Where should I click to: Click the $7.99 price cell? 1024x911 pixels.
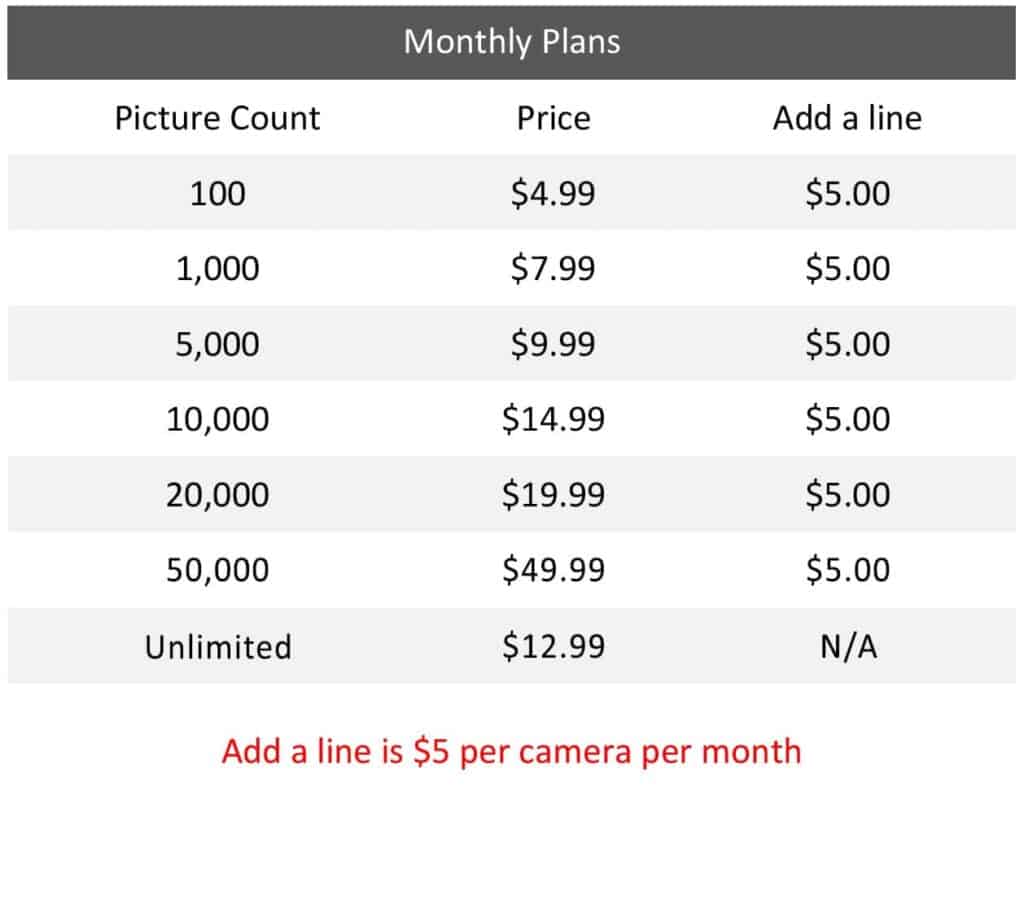click(553, 269)
